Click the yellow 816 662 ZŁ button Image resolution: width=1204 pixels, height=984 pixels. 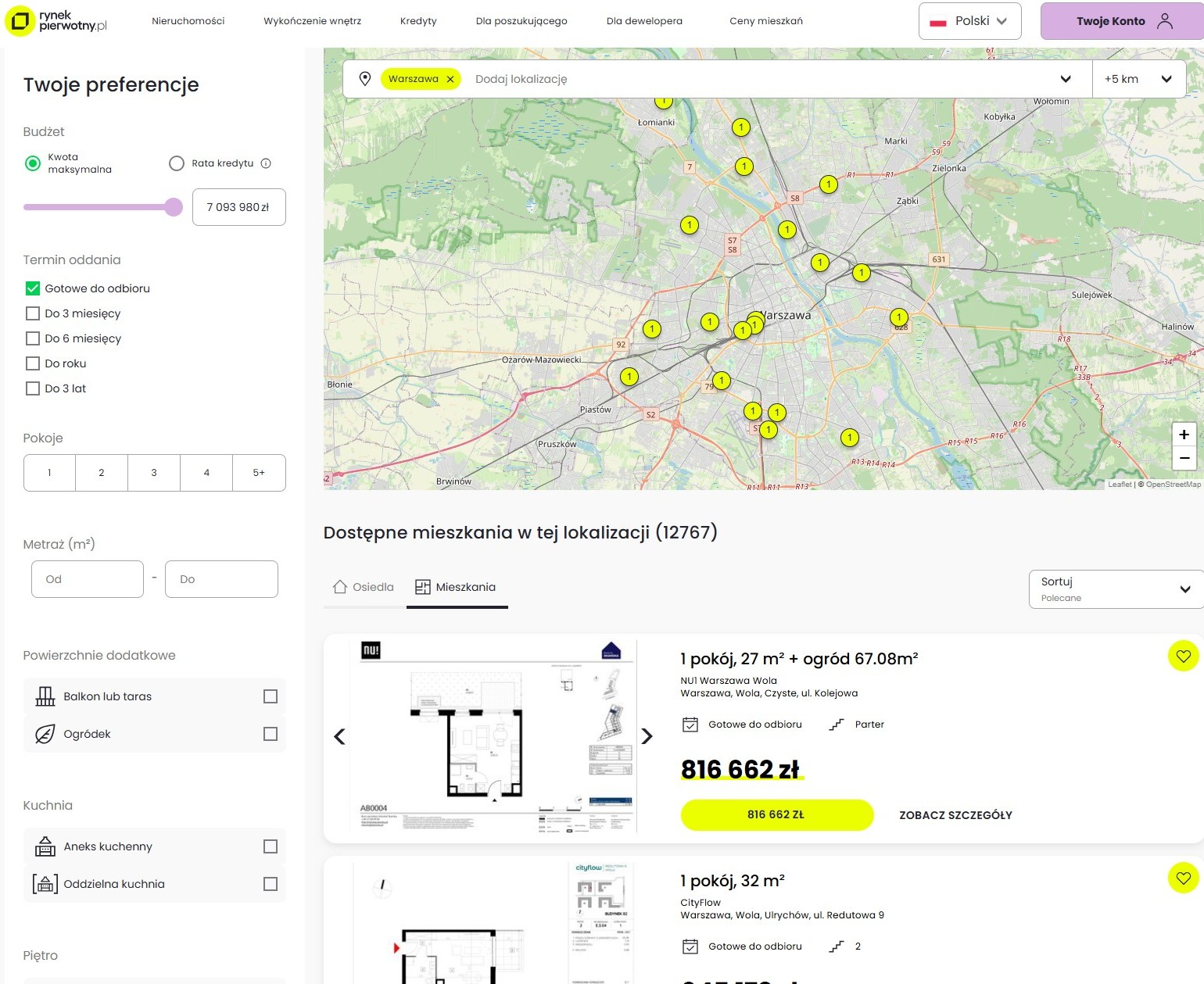click(776, 814)
